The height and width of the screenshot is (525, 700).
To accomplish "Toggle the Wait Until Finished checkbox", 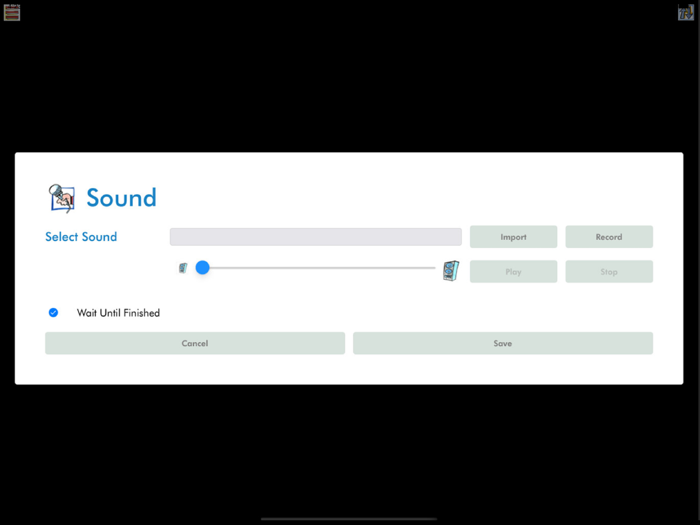I will click(53, 312).
